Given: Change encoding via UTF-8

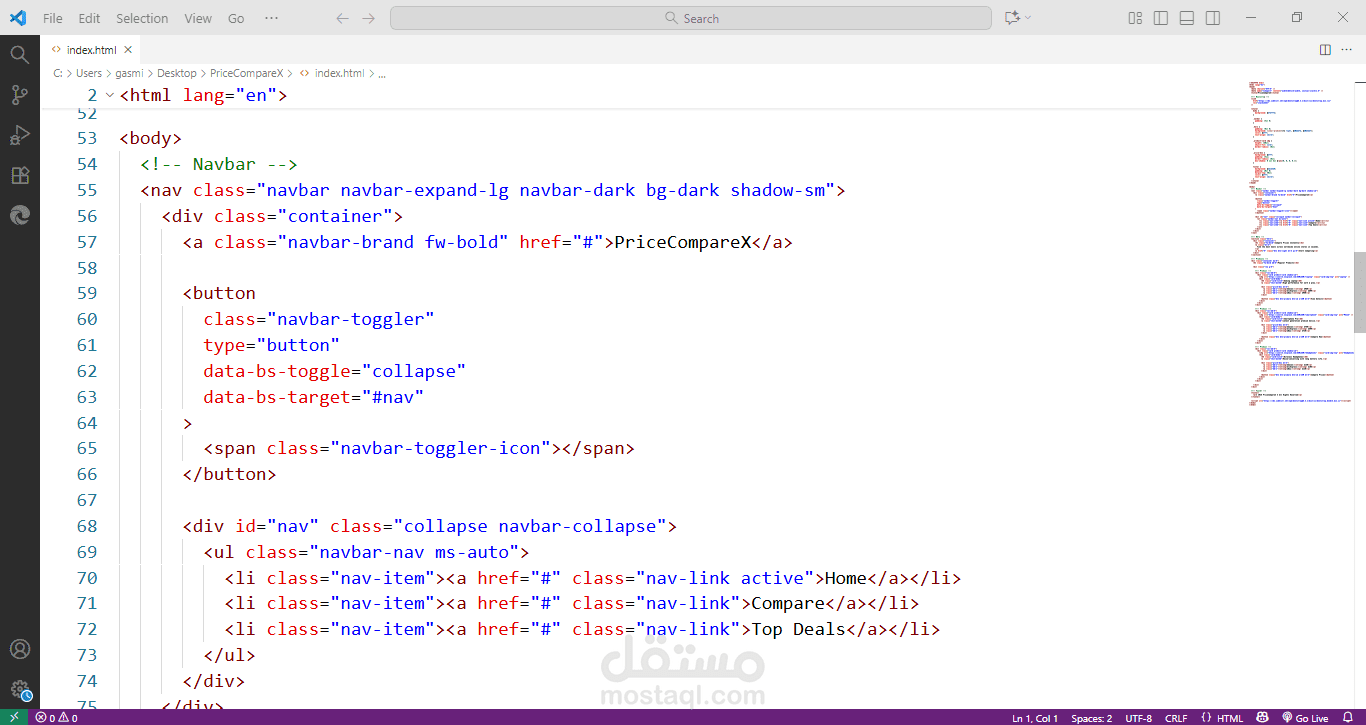Looking at the screenshot, I should coord(1138,718).
